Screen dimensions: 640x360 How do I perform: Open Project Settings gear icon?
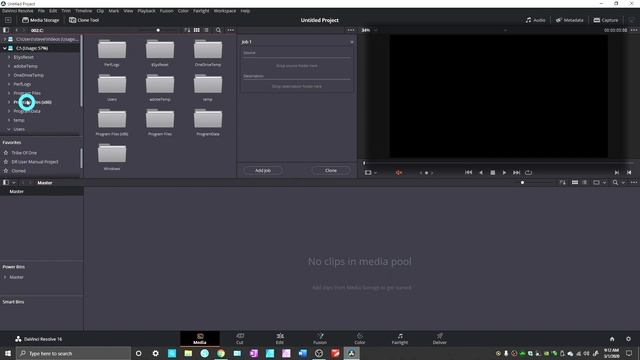(x=628, y=339)
